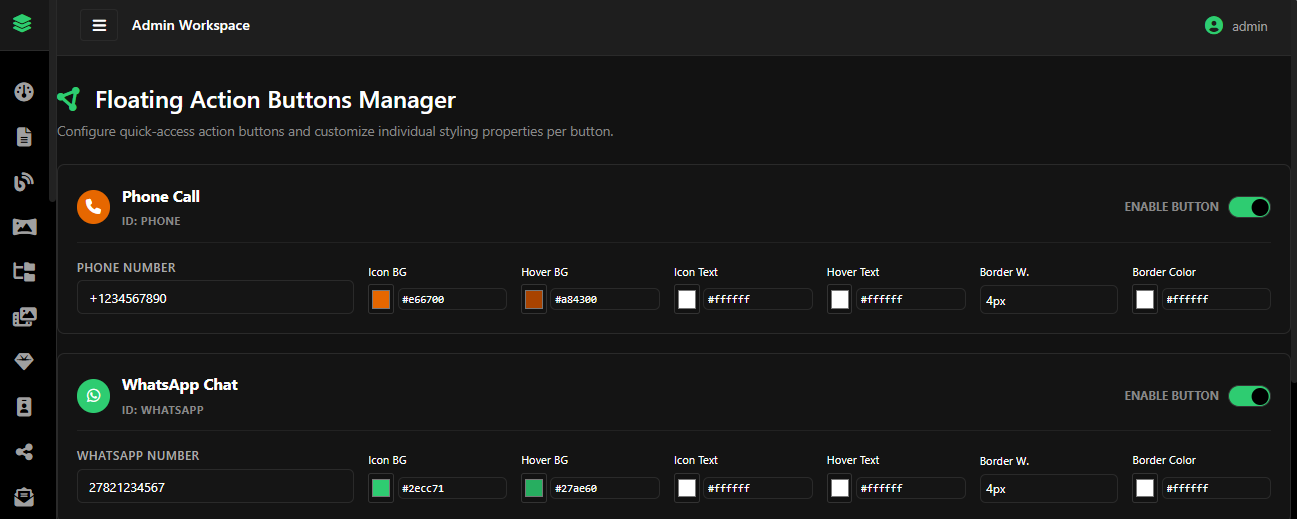Toggle the hamburger menu button

[x=99, y=25]
